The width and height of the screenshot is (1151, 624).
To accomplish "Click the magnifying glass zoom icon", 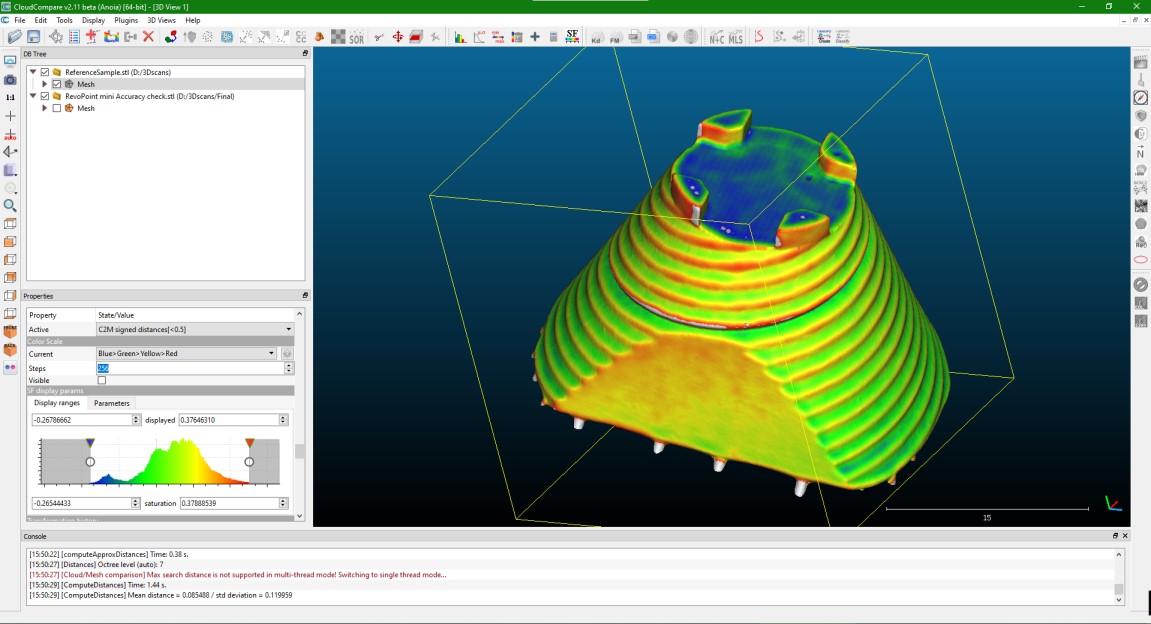I will click(10, 206).
